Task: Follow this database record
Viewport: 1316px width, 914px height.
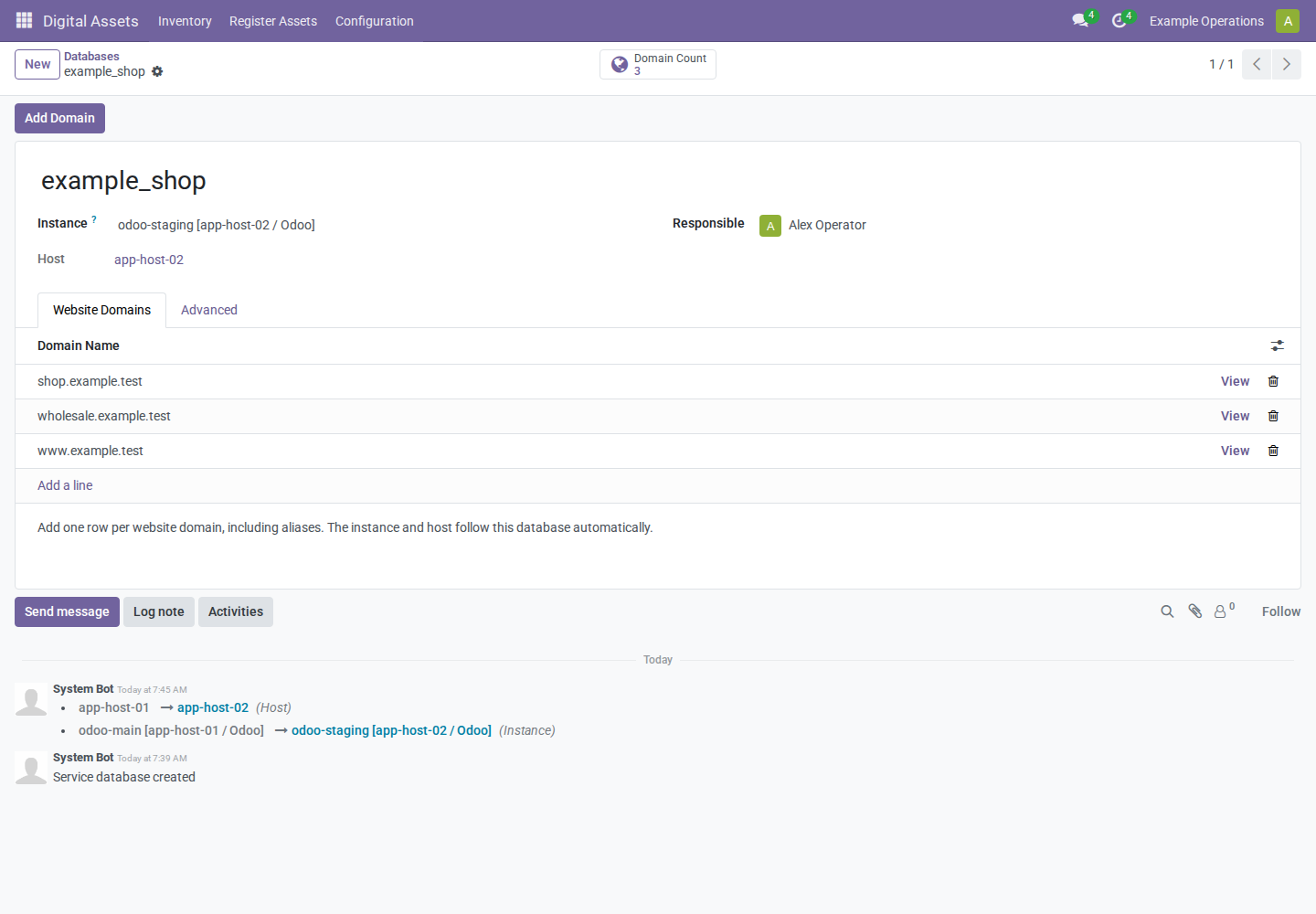Action: [1281, 611]
